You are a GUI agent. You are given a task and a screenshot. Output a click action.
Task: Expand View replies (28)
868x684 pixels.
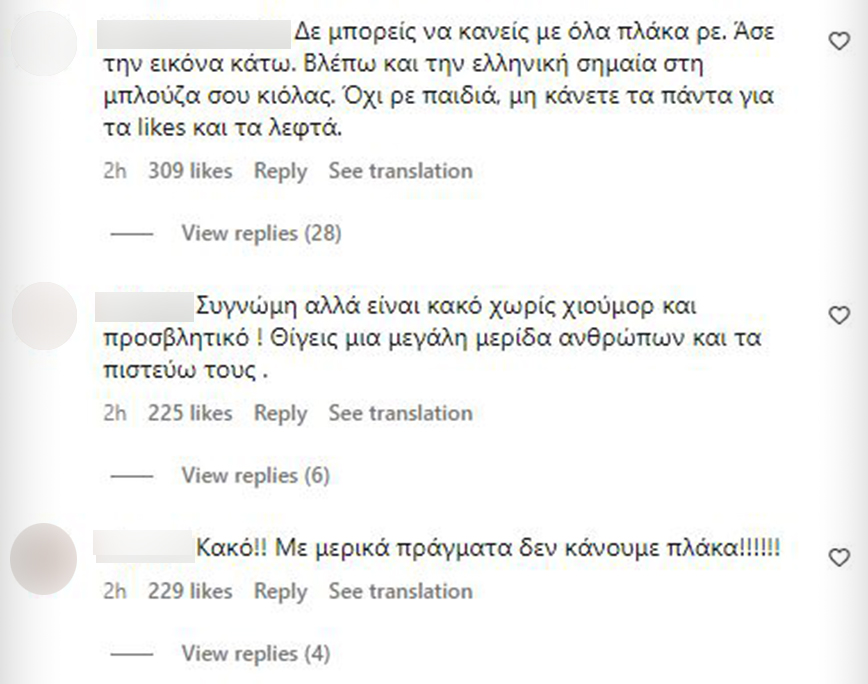[261, 233]
